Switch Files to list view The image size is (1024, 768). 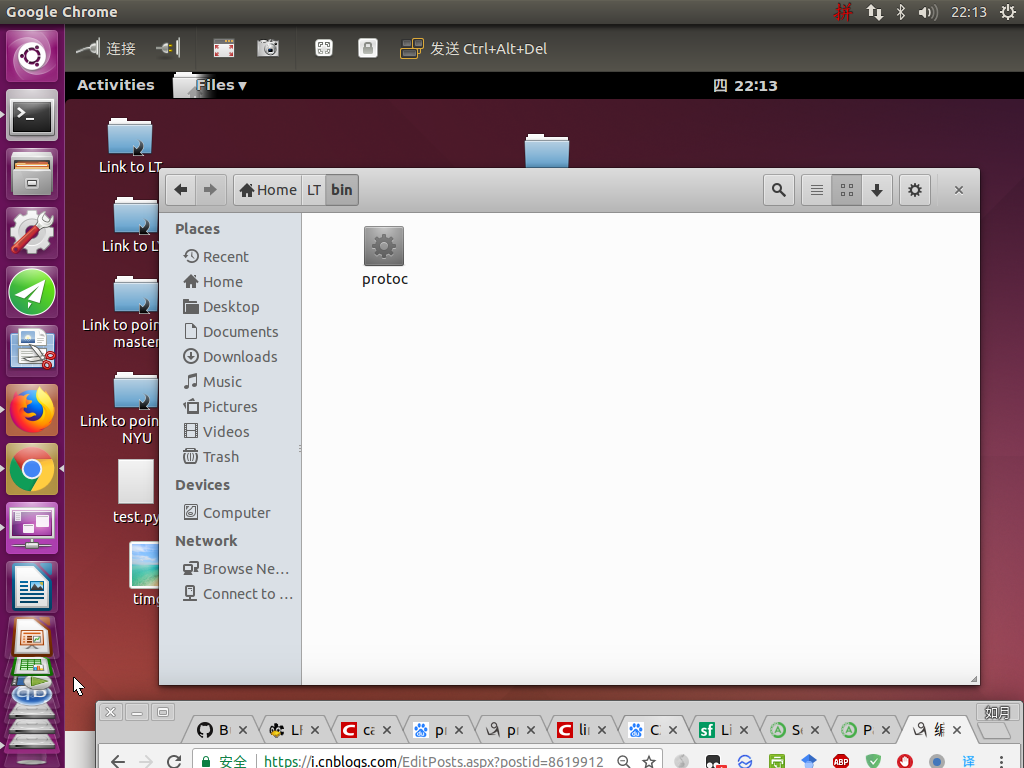(816, 190)
